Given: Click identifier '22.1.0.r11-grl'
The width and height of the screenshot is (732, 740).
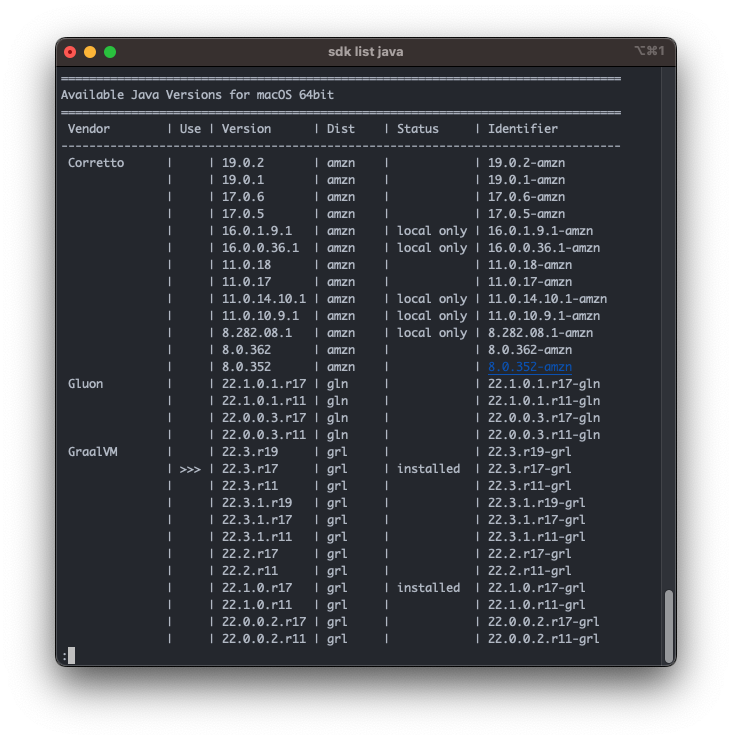Looking at the screenshot, I should 537,605.
